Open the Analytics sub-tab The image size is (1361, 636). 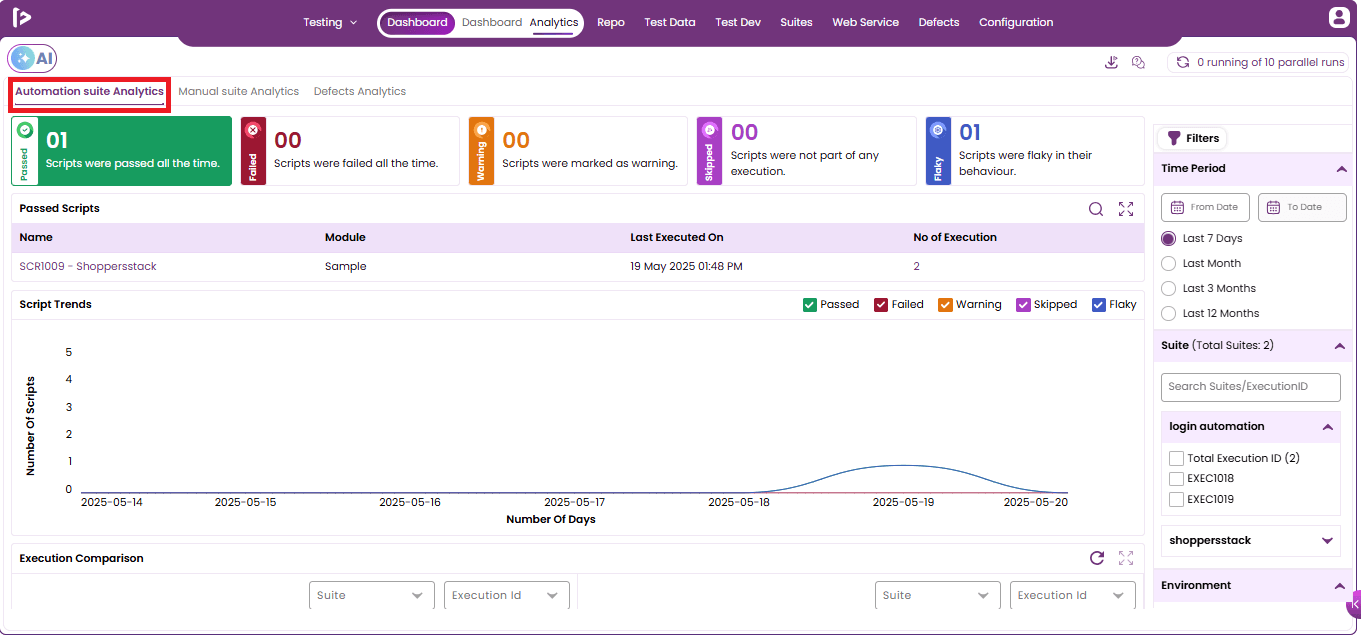[554, 22]
